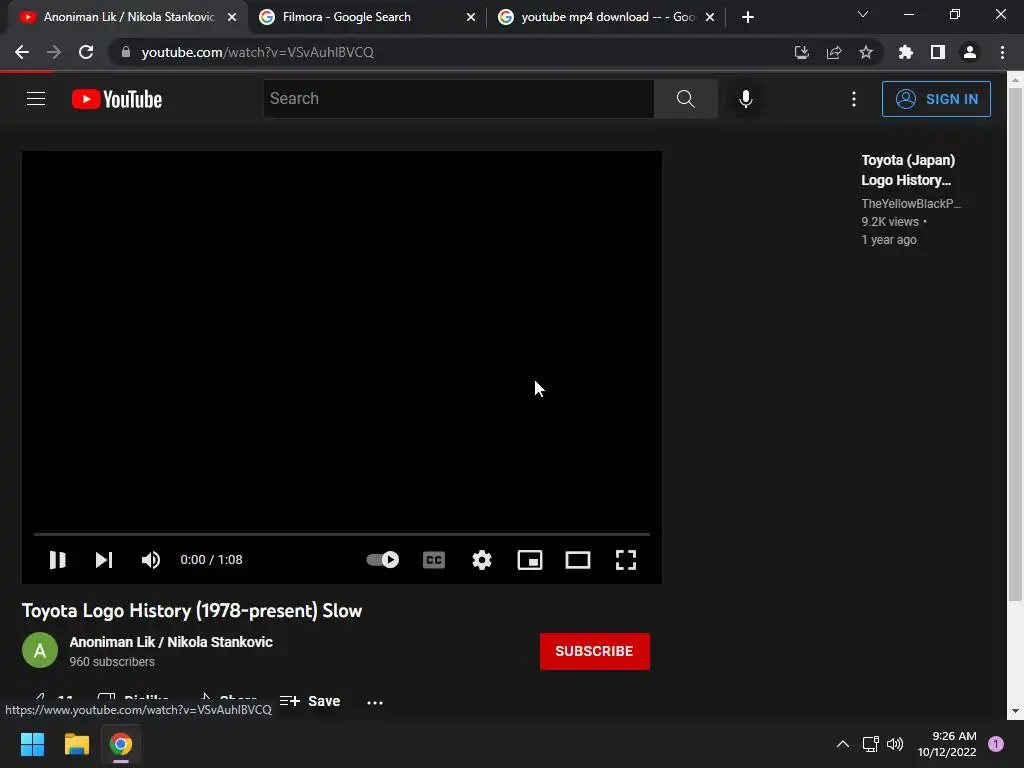Open the system volume tray icon
Viewport: 1024px width, 768px height.
pyautogui.click(x=895, y=744)
